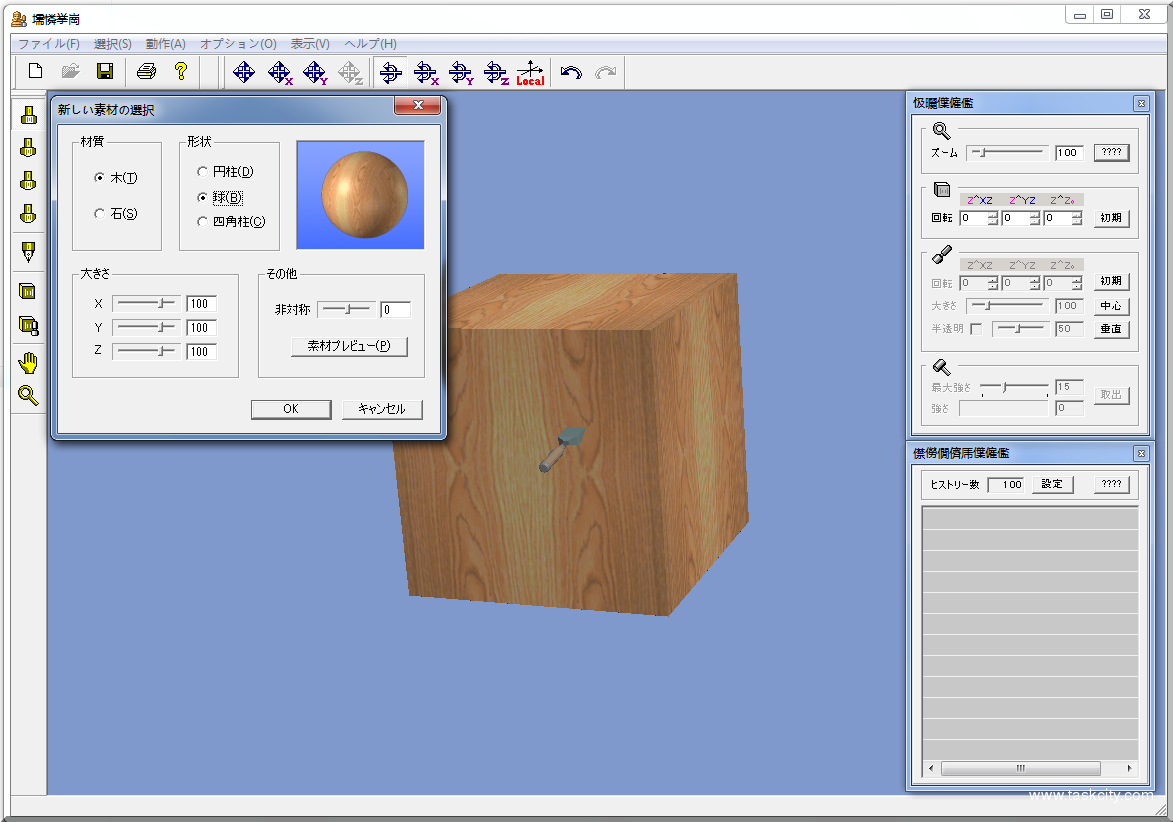Click the X size slider in dialog
The height and width of the screenshot is (822, 1173).
[145, 303]
